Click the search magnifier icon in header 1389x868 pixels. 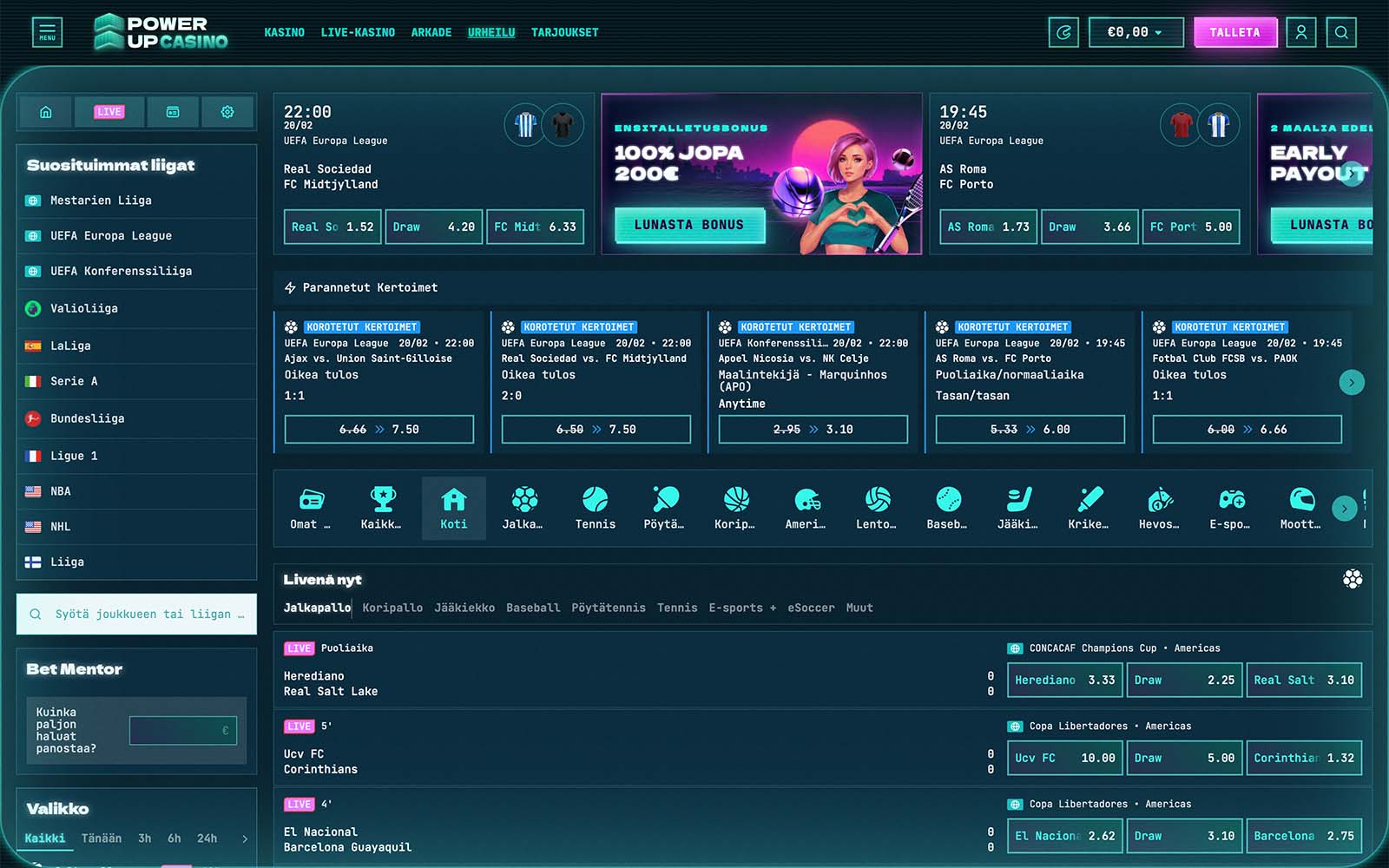(x=1341, y=33)
